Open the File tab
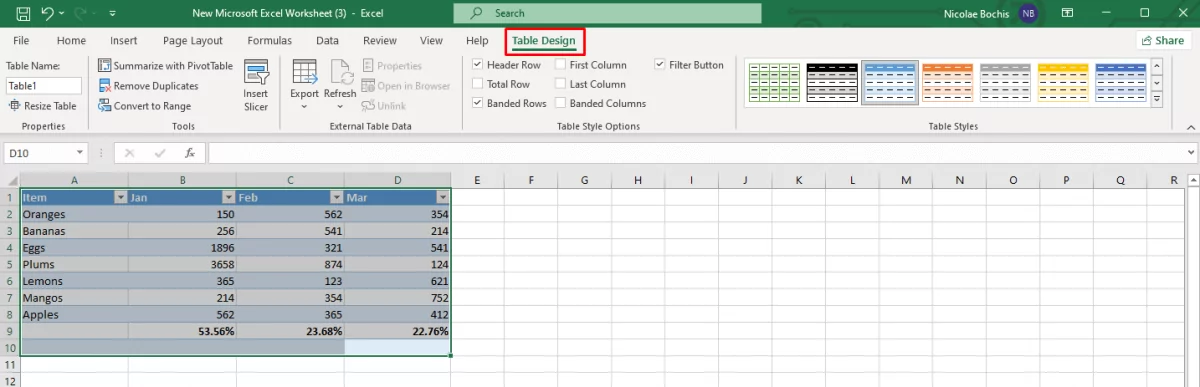The width and height of the screenshot is (1200, 387). click(x=21, y=41)
